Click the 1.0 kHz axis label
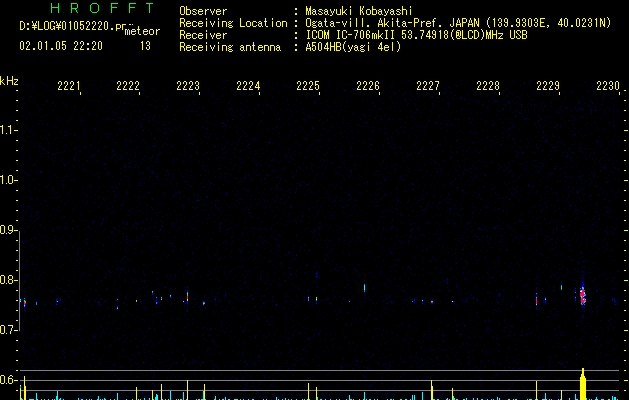The height and width of the screenshot is (400, 629). 8,180
